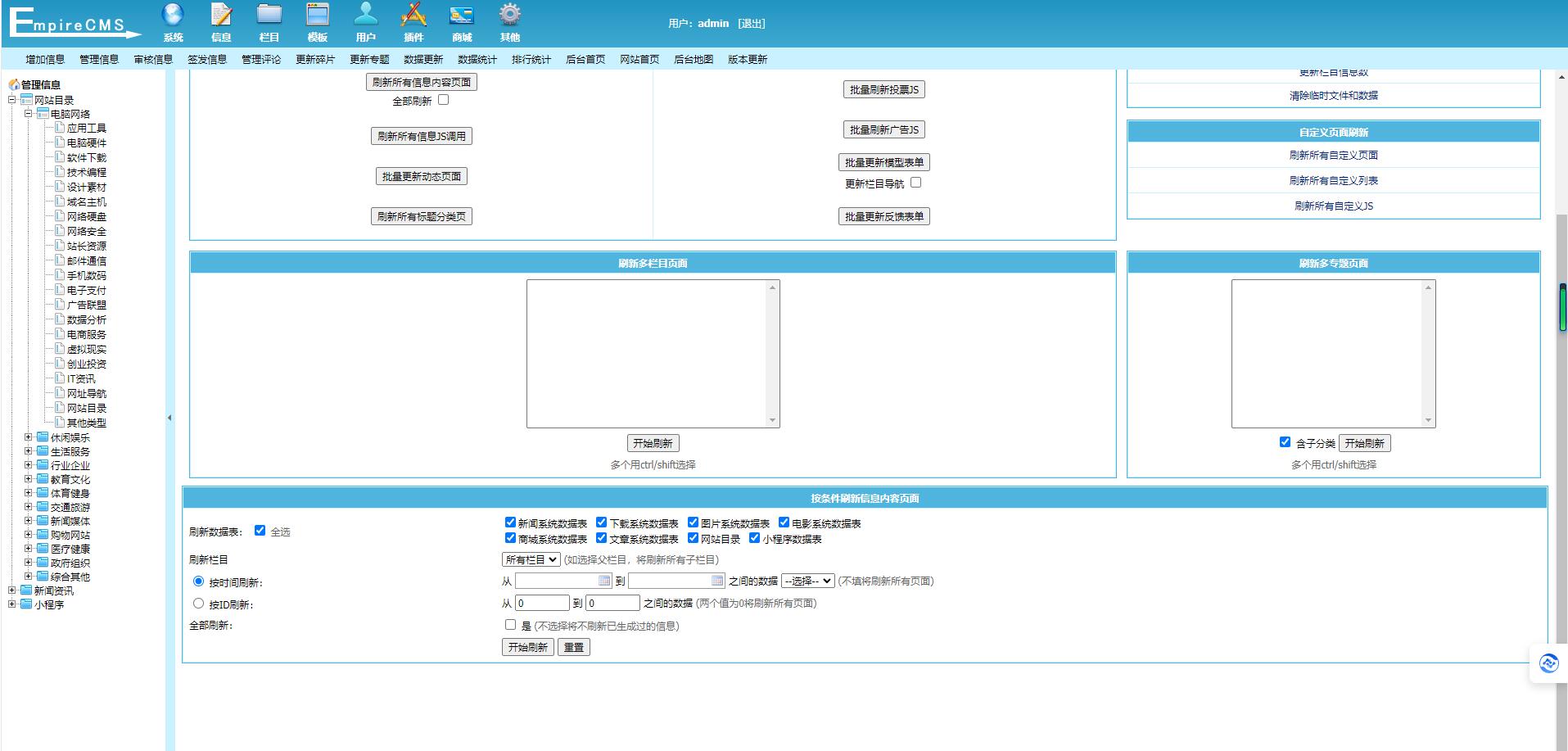
Task: Open the 所有栏目 dropdown
Action: point(529,559)
